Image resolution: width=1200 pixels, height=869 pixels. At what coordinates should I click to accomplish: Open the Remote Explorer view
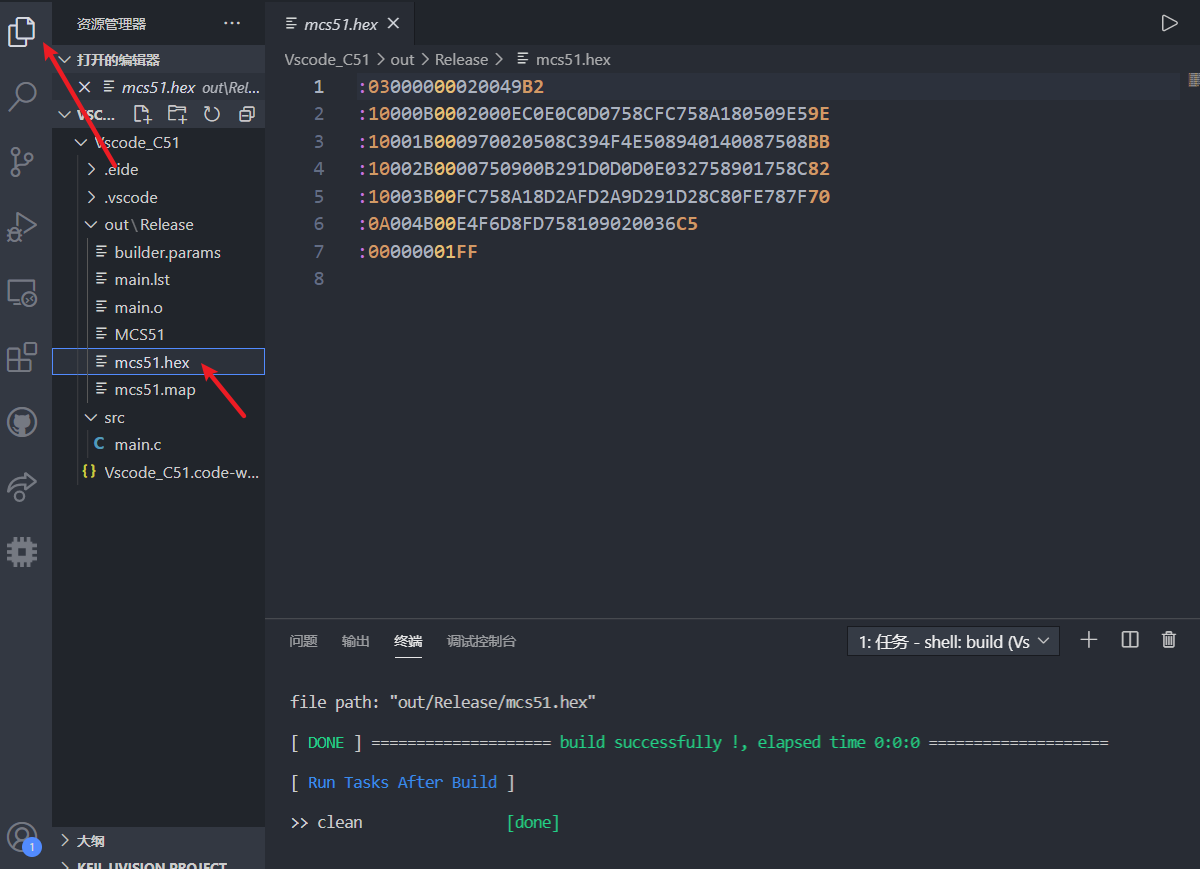pyautogui.click(x=22, y=292)
